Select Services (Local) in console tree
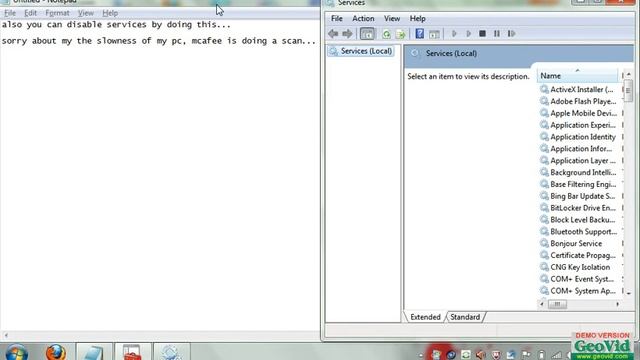The image size is (640, 360). coord(361,51)
